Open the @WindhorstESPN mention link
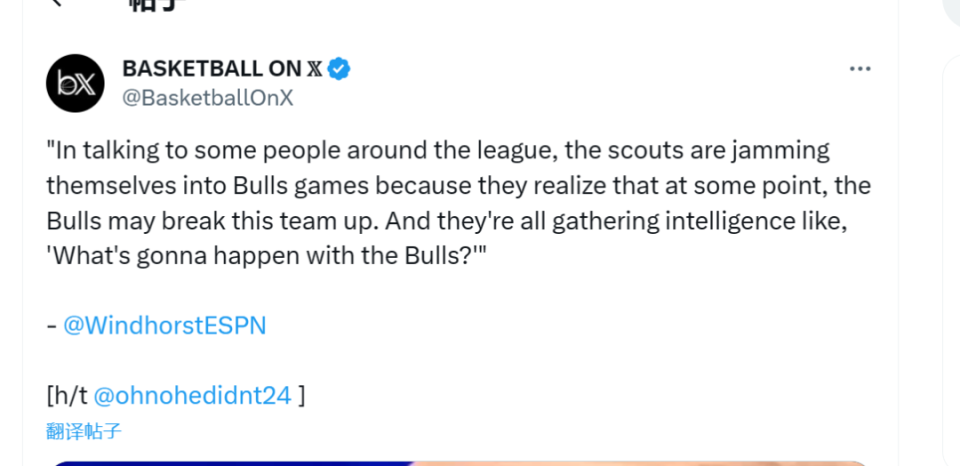The height and width of the screenshot is (466, 960). point(165,326)
